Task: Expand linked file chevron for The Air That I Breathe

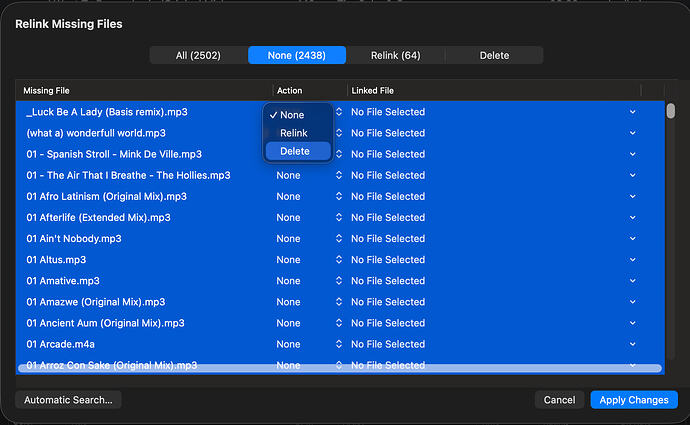Action: click(632, 175)
